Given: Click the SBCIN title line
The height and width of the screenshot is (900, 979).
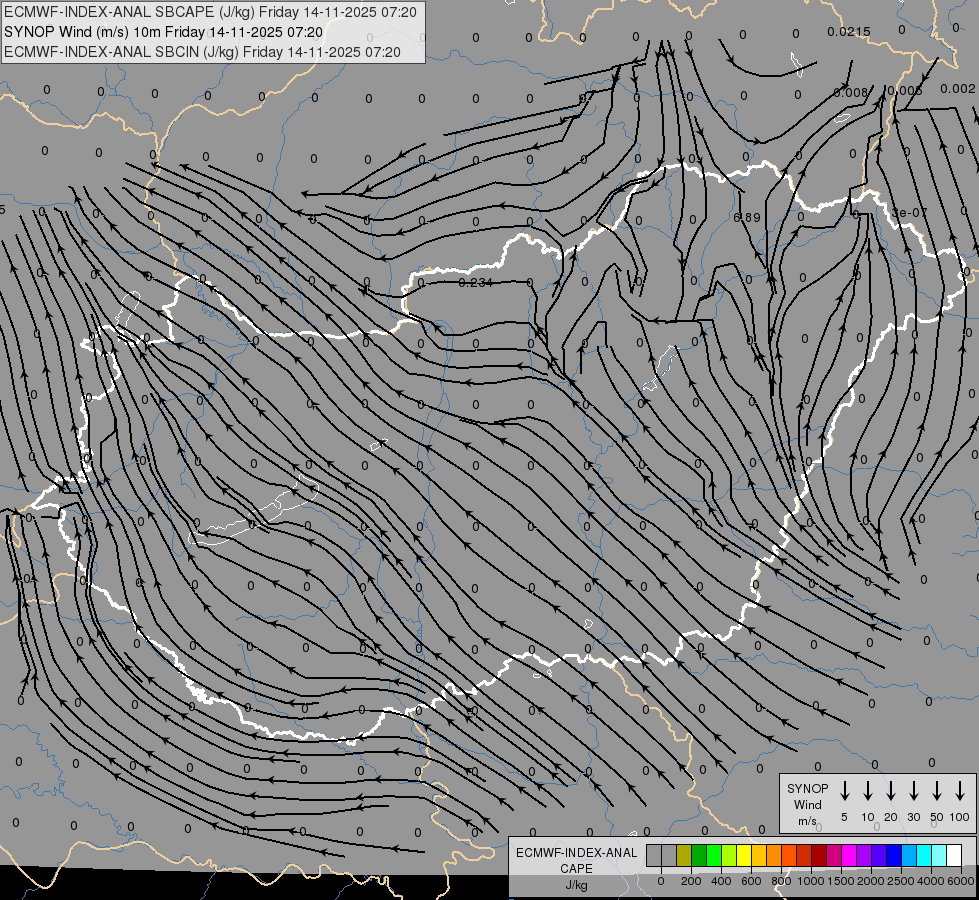Looking at the screenshot, I should [x=202, y=52].
